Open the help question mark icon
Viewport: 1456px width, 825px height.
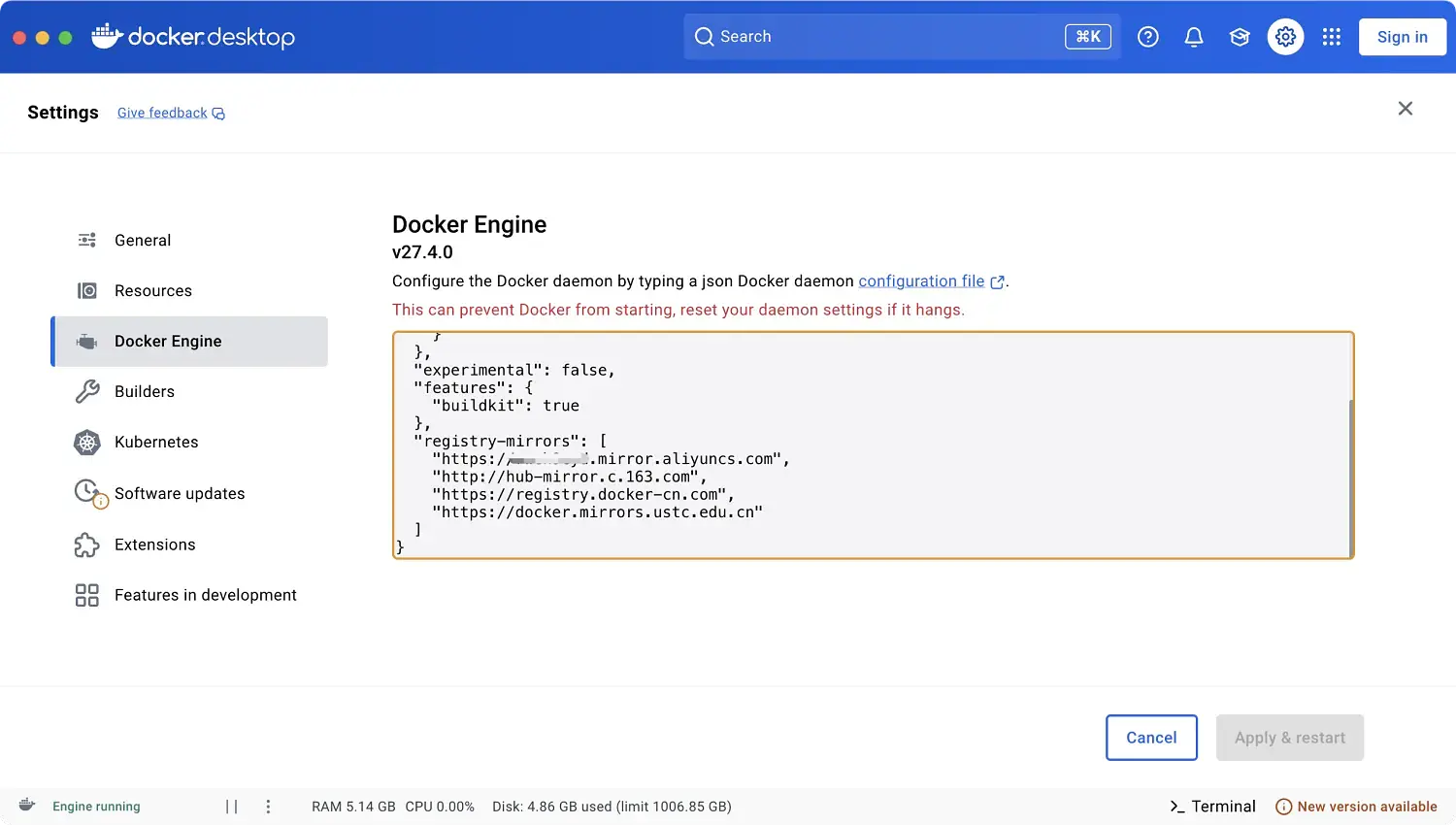pos(1147,37)
